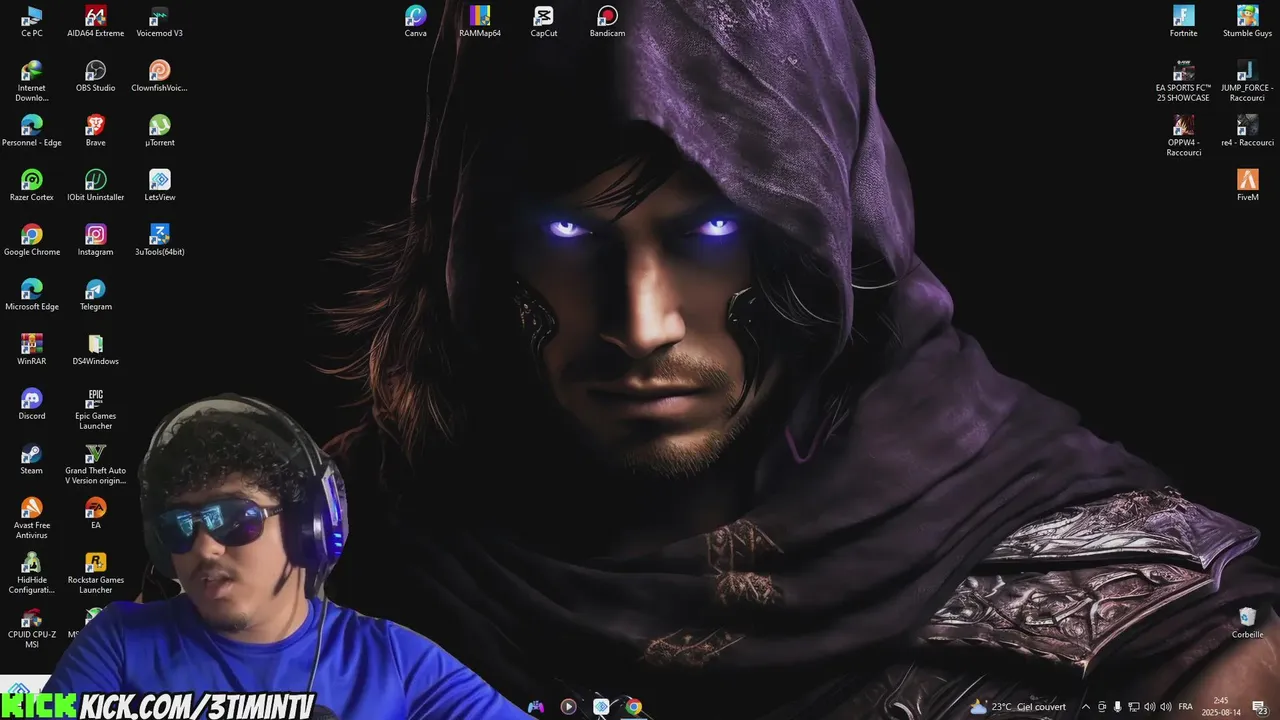Launch 3uTools(64bit) icon

pyautogui.click(x=160, y=241)
